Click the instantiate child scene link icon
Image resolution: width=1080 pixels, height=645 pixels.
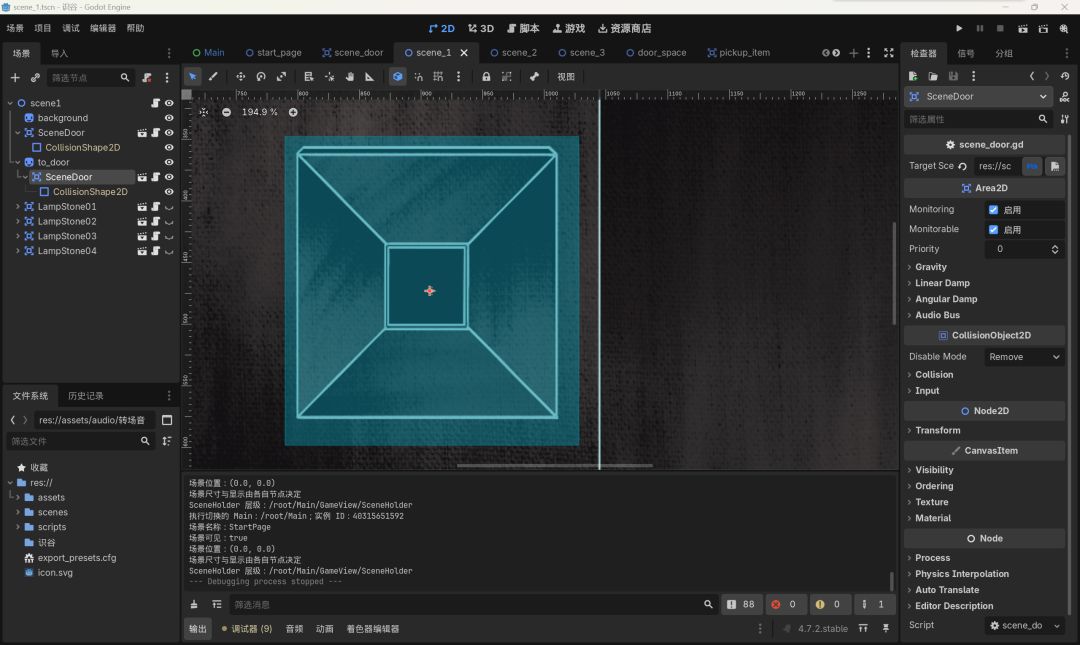click(35, 78)
